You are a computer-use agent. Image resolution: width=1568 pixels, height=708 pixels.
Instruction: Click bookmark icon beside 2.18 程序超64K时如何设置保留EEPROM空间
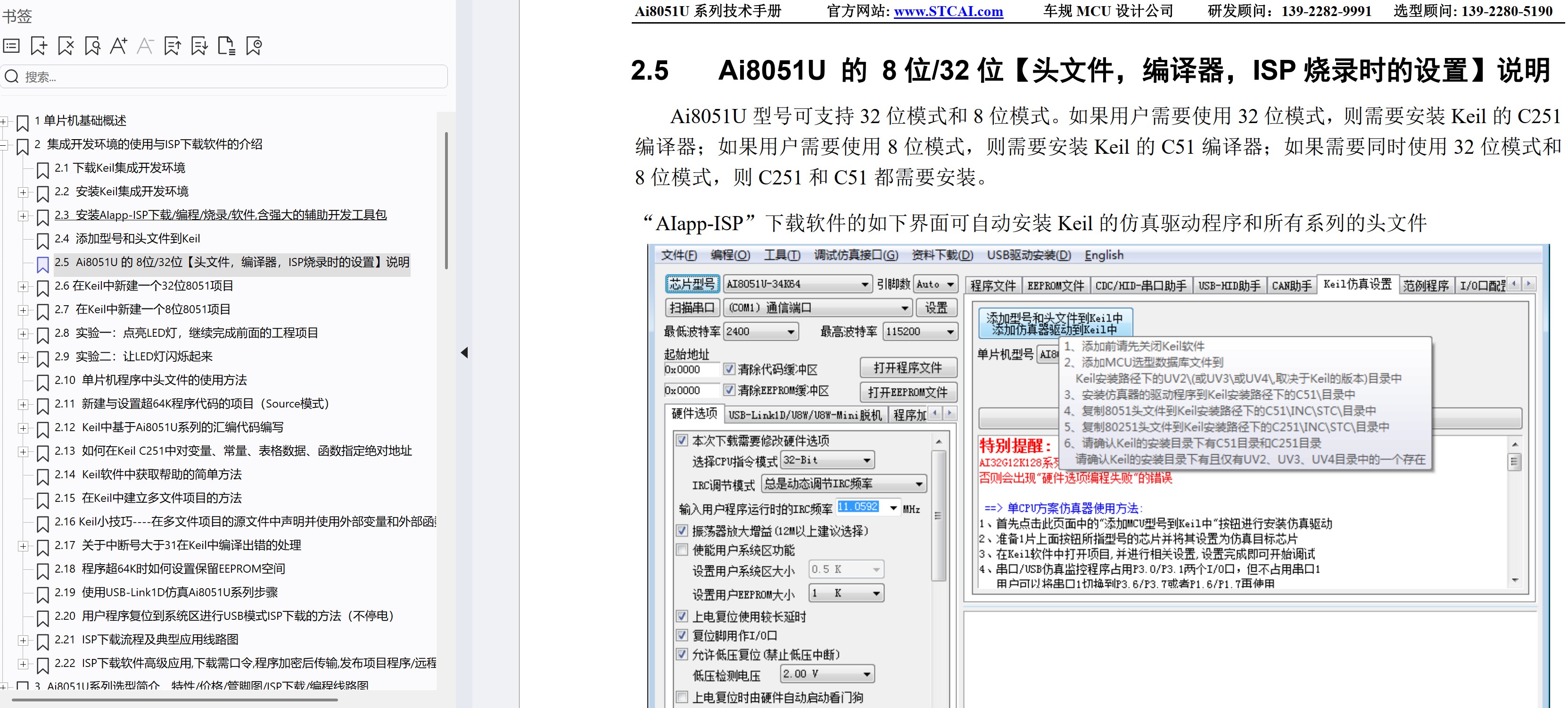pyautogui.click(x=42, y=570)
